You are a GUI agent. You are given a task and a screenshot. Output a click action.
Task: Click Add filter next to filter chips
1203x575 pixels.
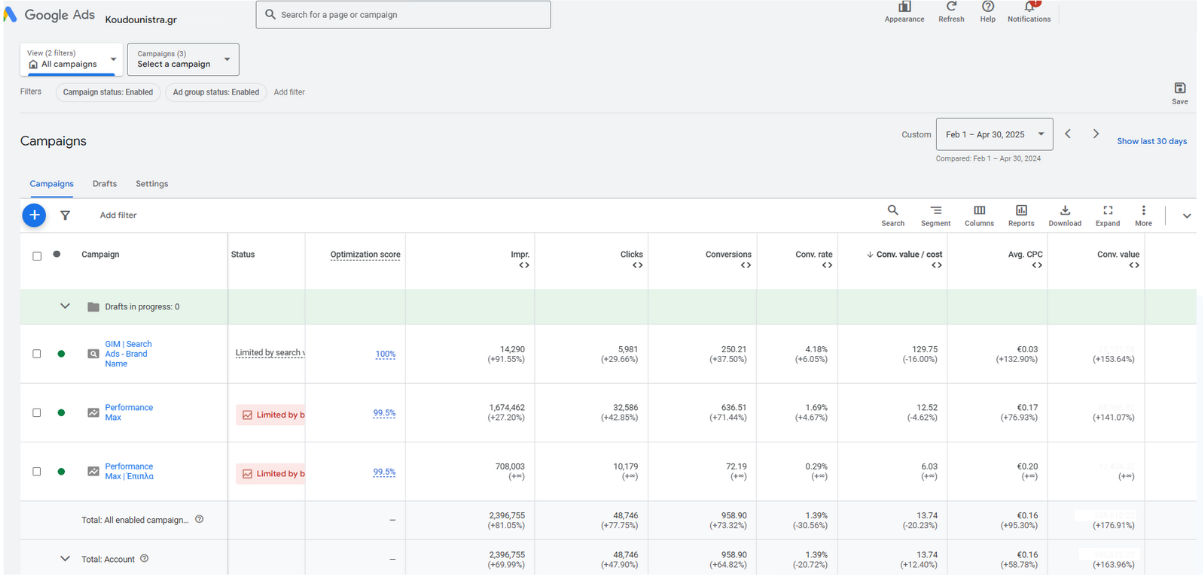pos(289,92)
